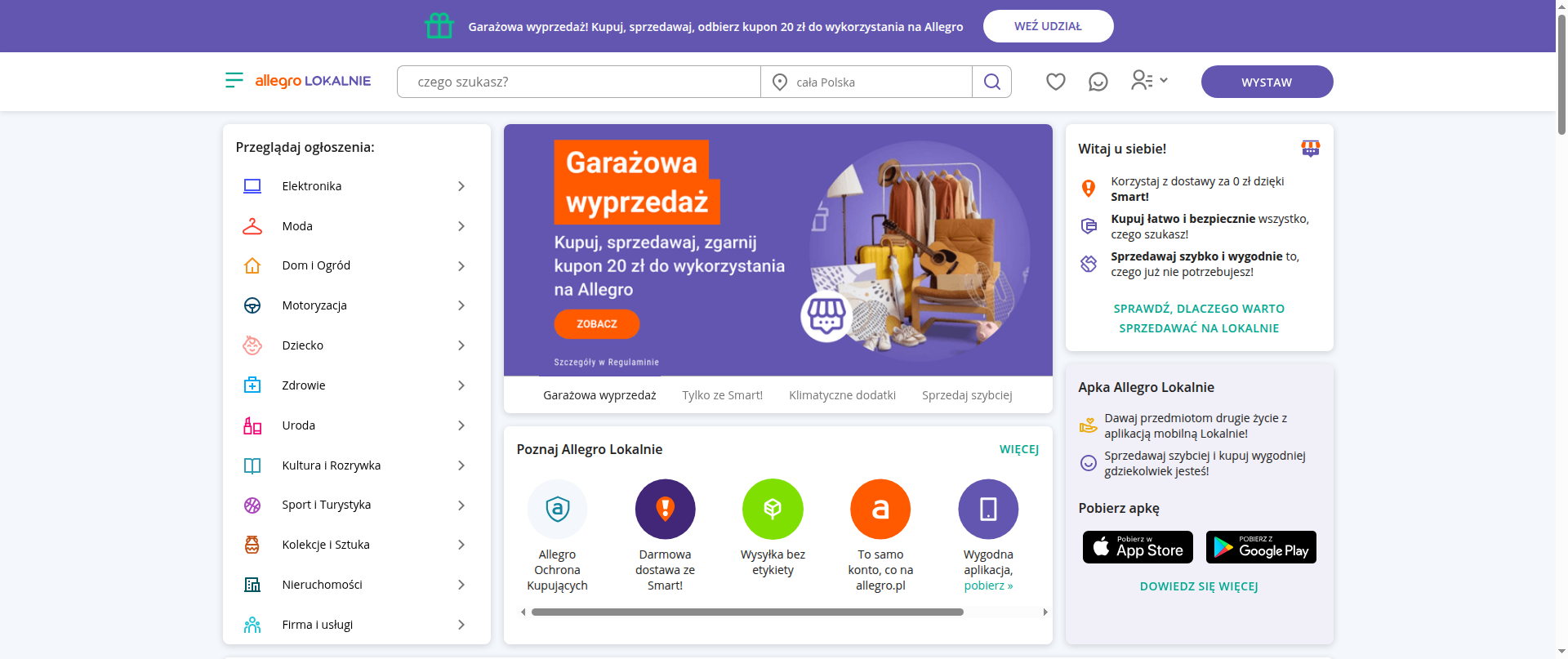
Task: Open messages chat bubble icon
Action: click(x=1098, y=82)
